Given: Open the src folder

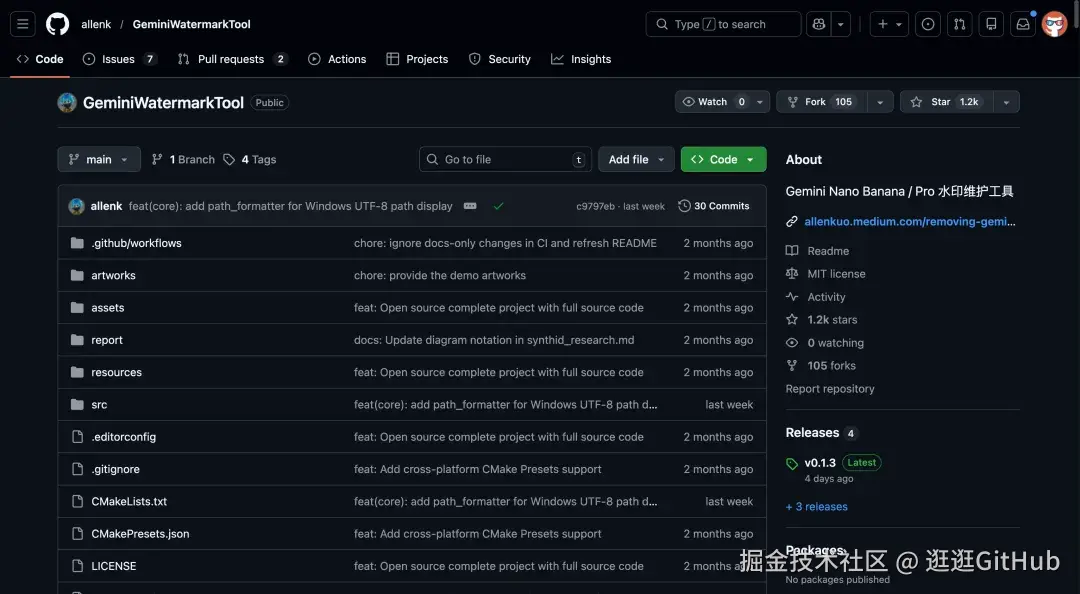Looking at the screenshot, I should pos(99,405).
